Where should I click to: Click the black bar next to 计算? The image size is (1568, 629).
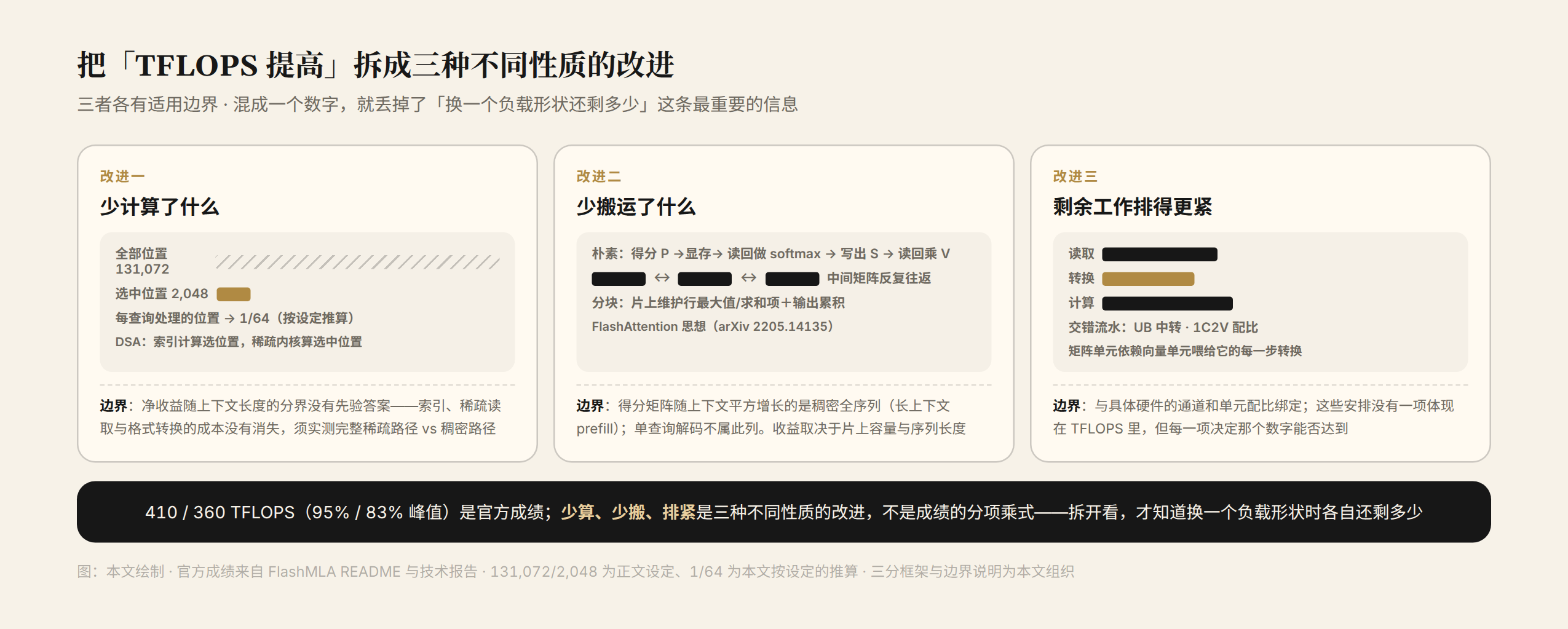tap(1168, 303)
